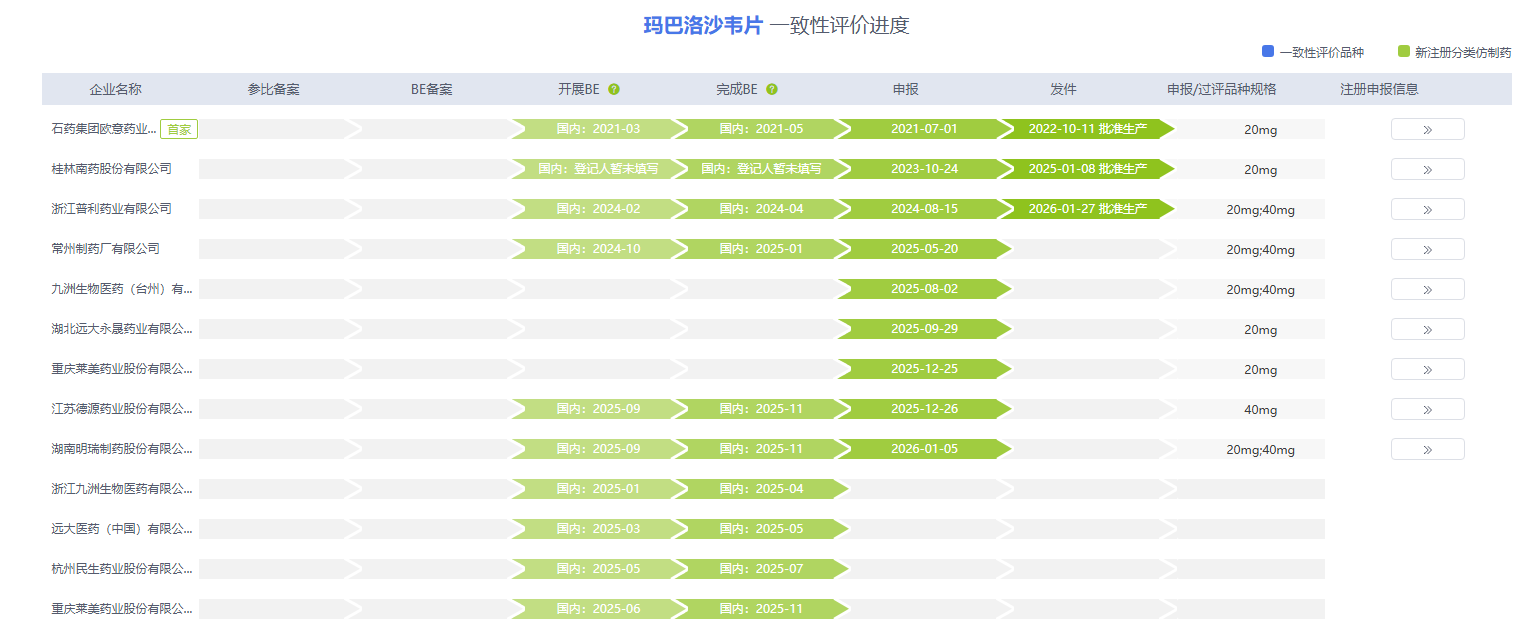Expand registration info for 江苏德源药业 row
Image resolution: width=1533 pixels, height=636 pixels.
(x=1427, y=409)
